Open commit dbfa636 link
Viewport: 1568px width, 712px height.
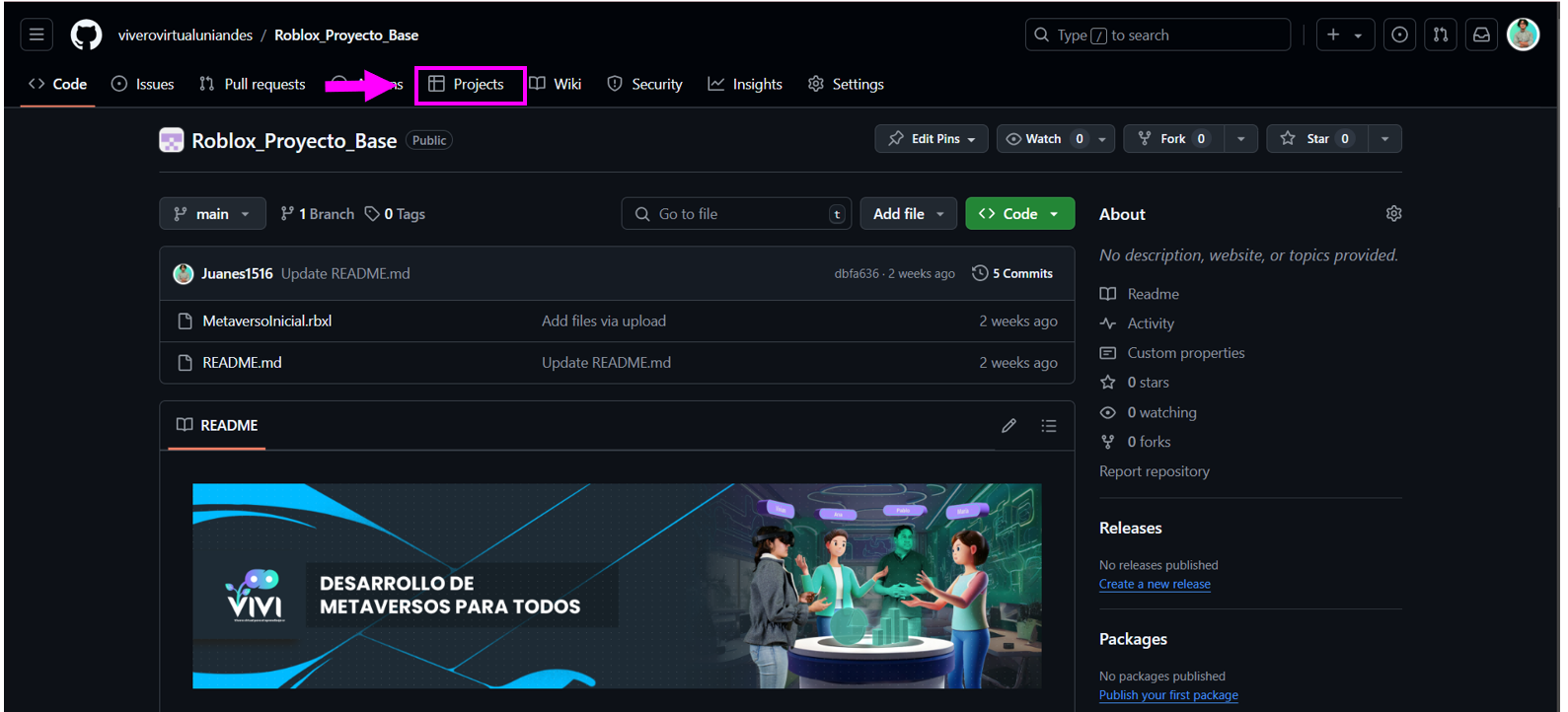pos(857,274)
